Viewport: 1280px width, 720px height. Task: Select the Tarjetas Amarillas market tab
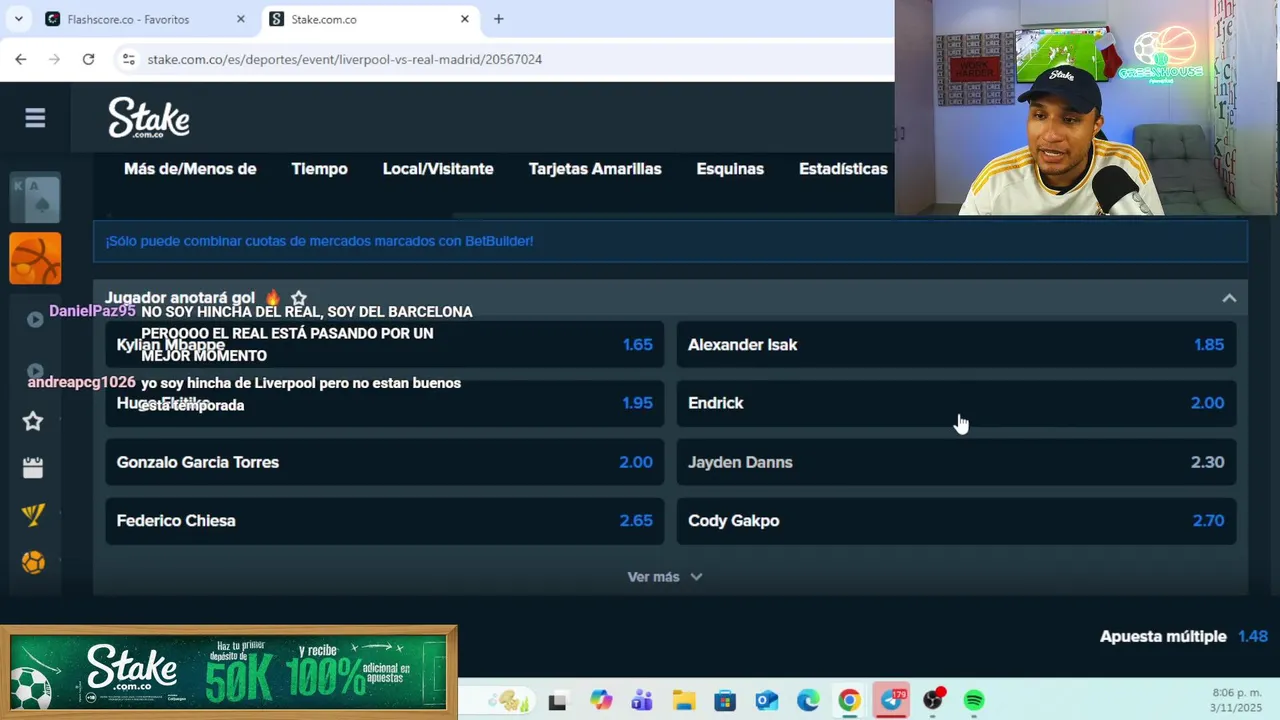[x=595, y=169]
